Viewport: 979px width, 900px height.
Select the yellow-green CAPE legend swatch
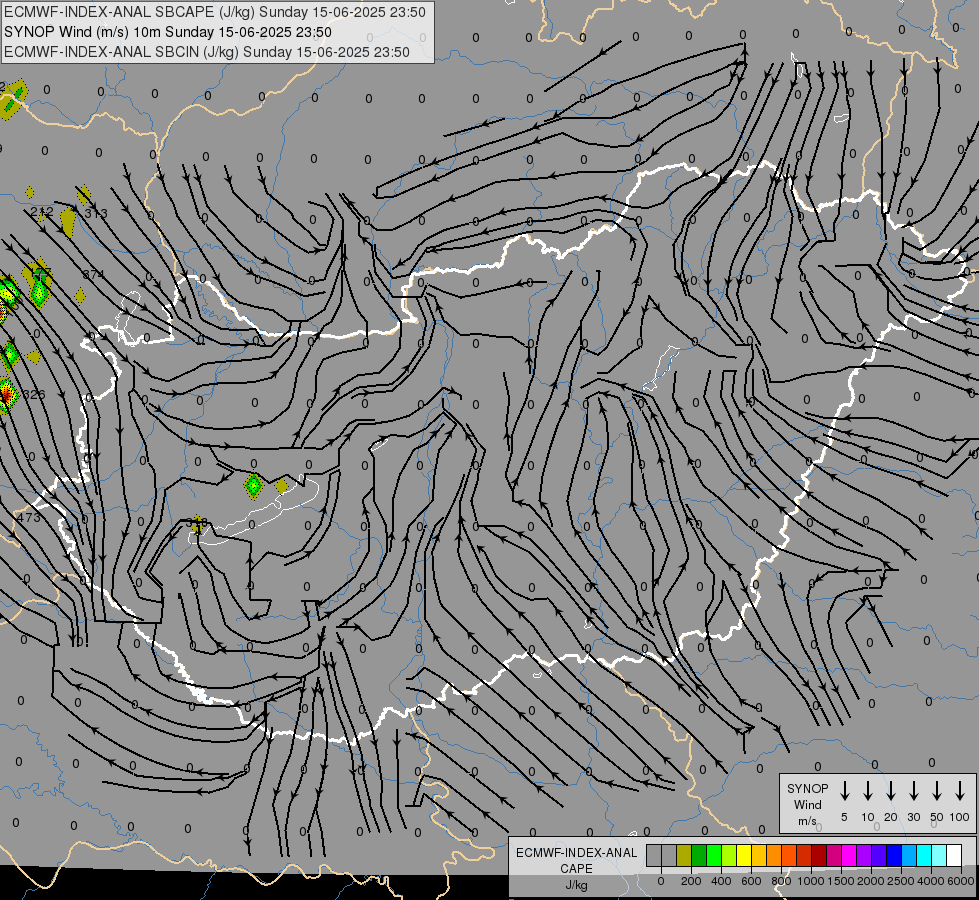coord(729,856)
